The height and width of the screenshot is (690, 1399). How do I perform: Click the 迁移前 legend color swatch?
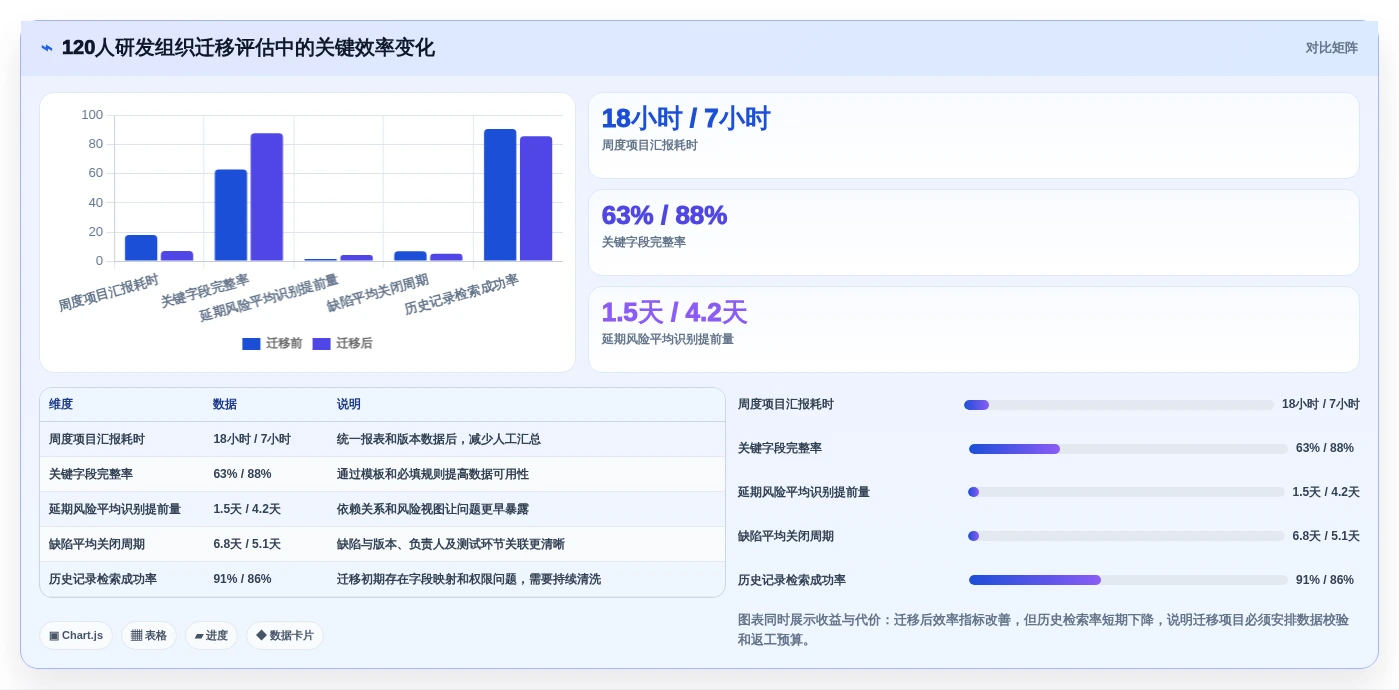(251, 344)
